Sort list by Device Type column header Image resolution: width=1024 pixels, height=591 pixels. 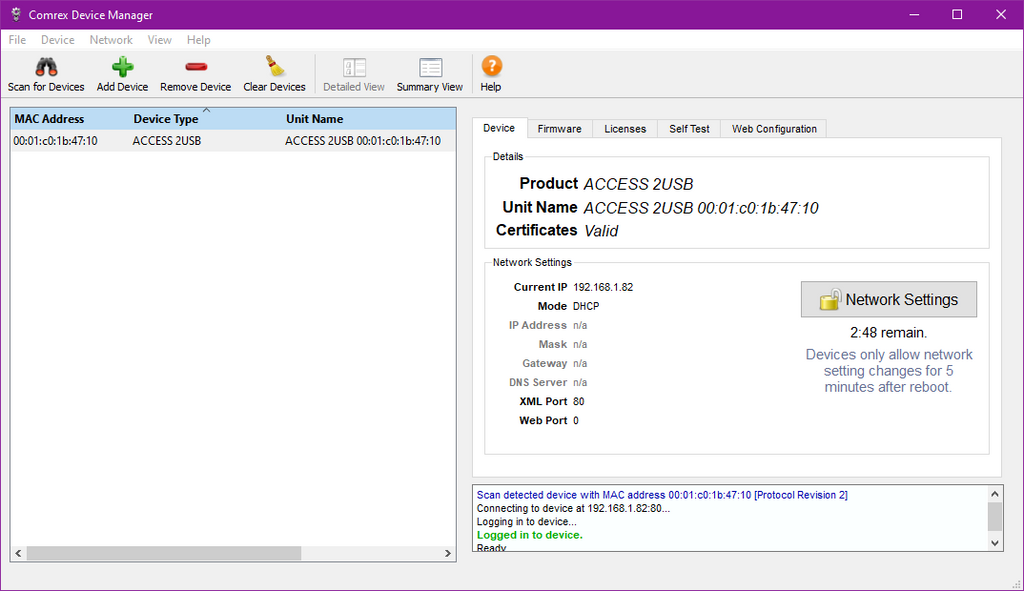pos(166,119)
